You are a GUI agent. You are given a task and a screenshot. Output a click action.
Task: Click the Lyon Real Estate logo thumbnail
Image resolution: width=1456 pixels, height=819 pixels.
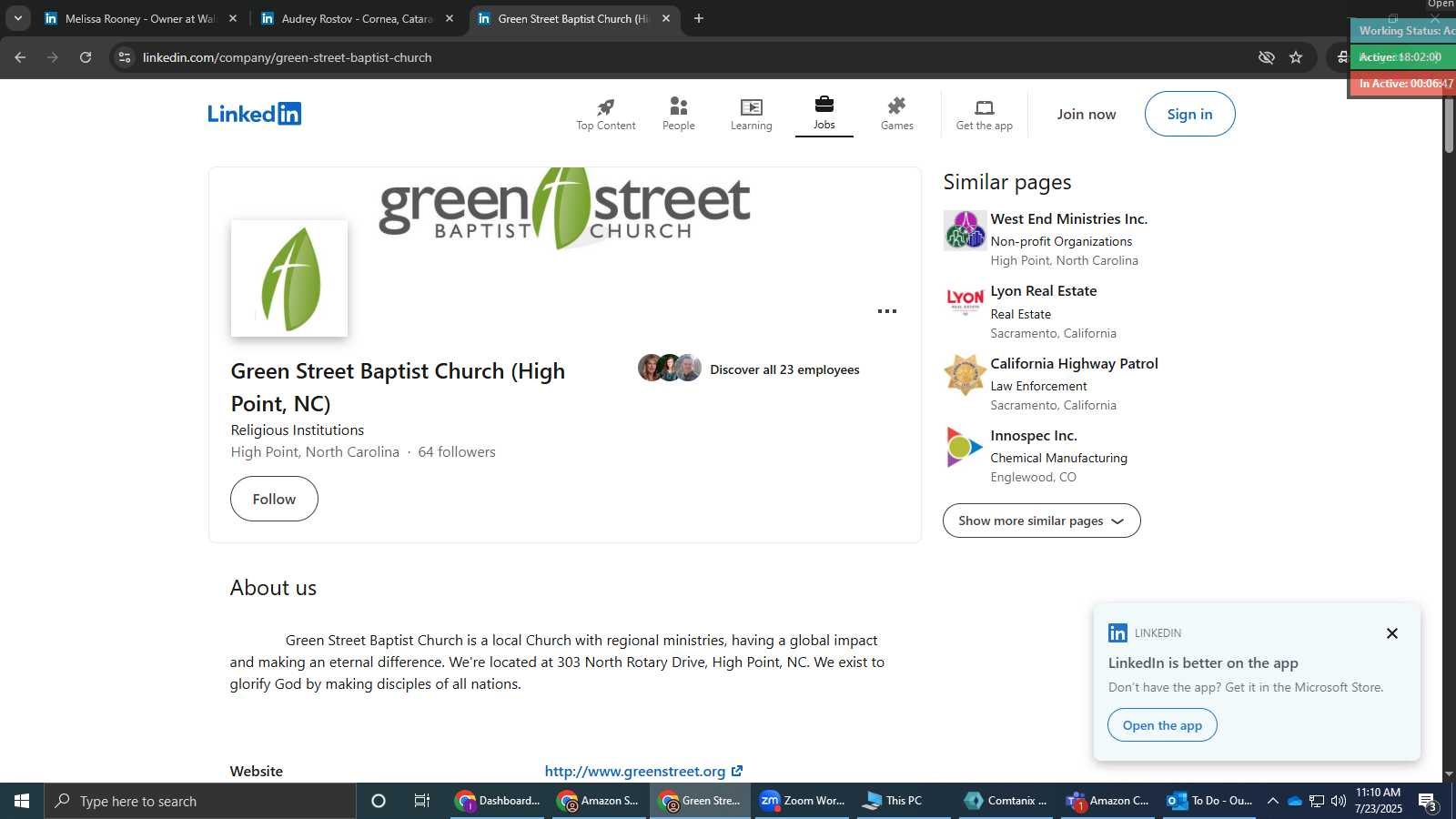coord(965,302)
